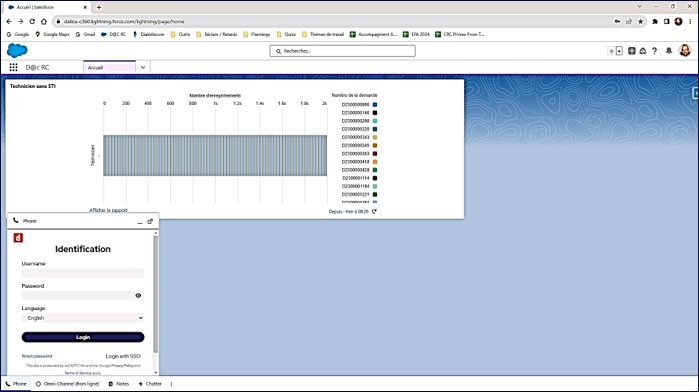This screenshot has width=699, height=392.
Task: Click the Google Privacy Policy link
Action: pyautogui.click(x=122, y=366)
